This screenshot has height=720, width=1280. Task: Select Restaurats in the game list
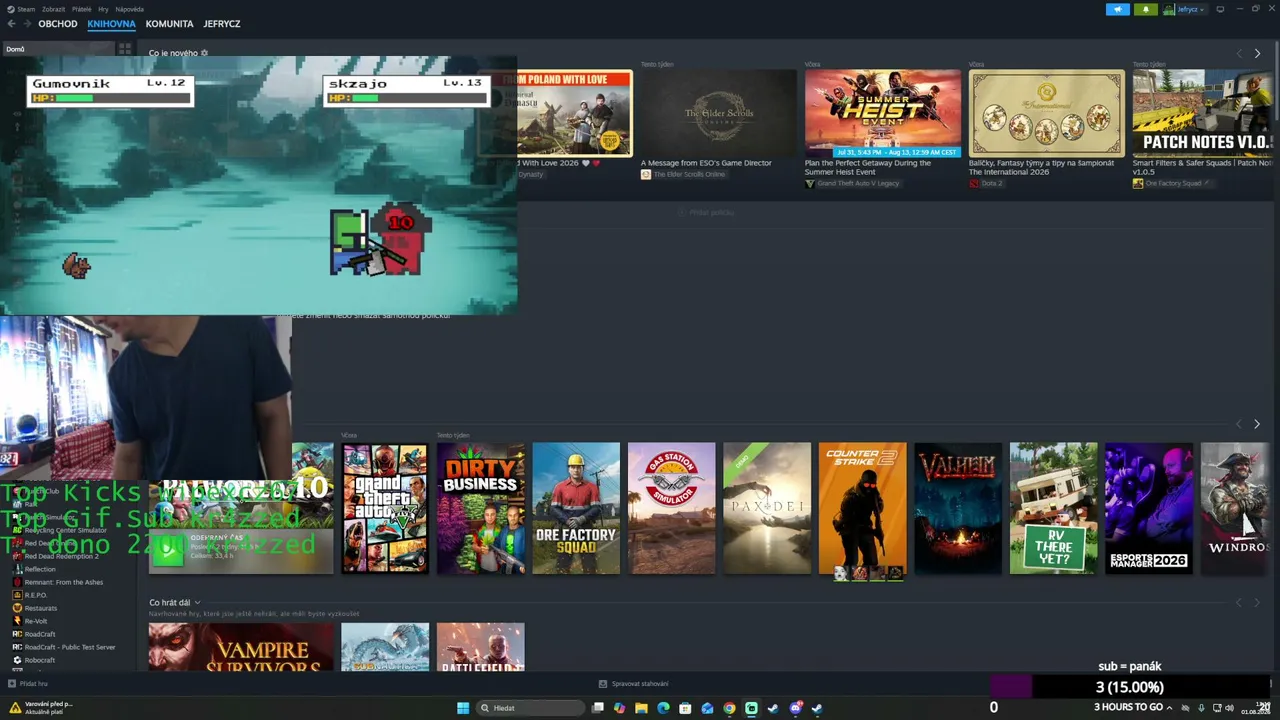pyautogui.click(x=41, y=608)
